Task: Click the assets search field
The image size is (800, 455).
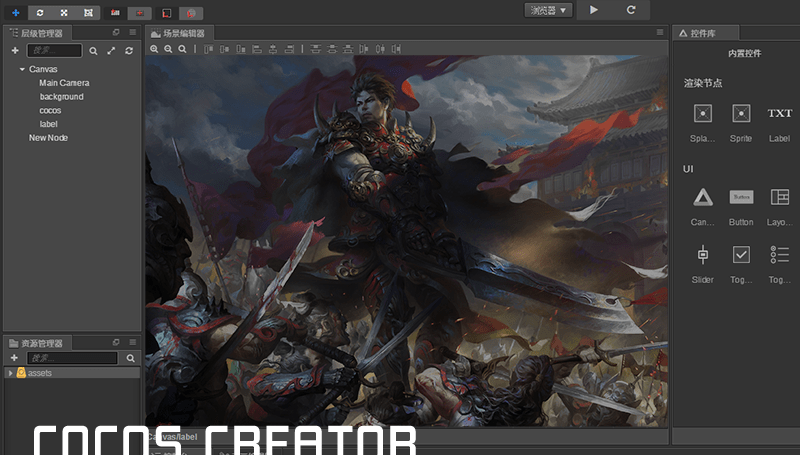Action: [x=72, y=358]
